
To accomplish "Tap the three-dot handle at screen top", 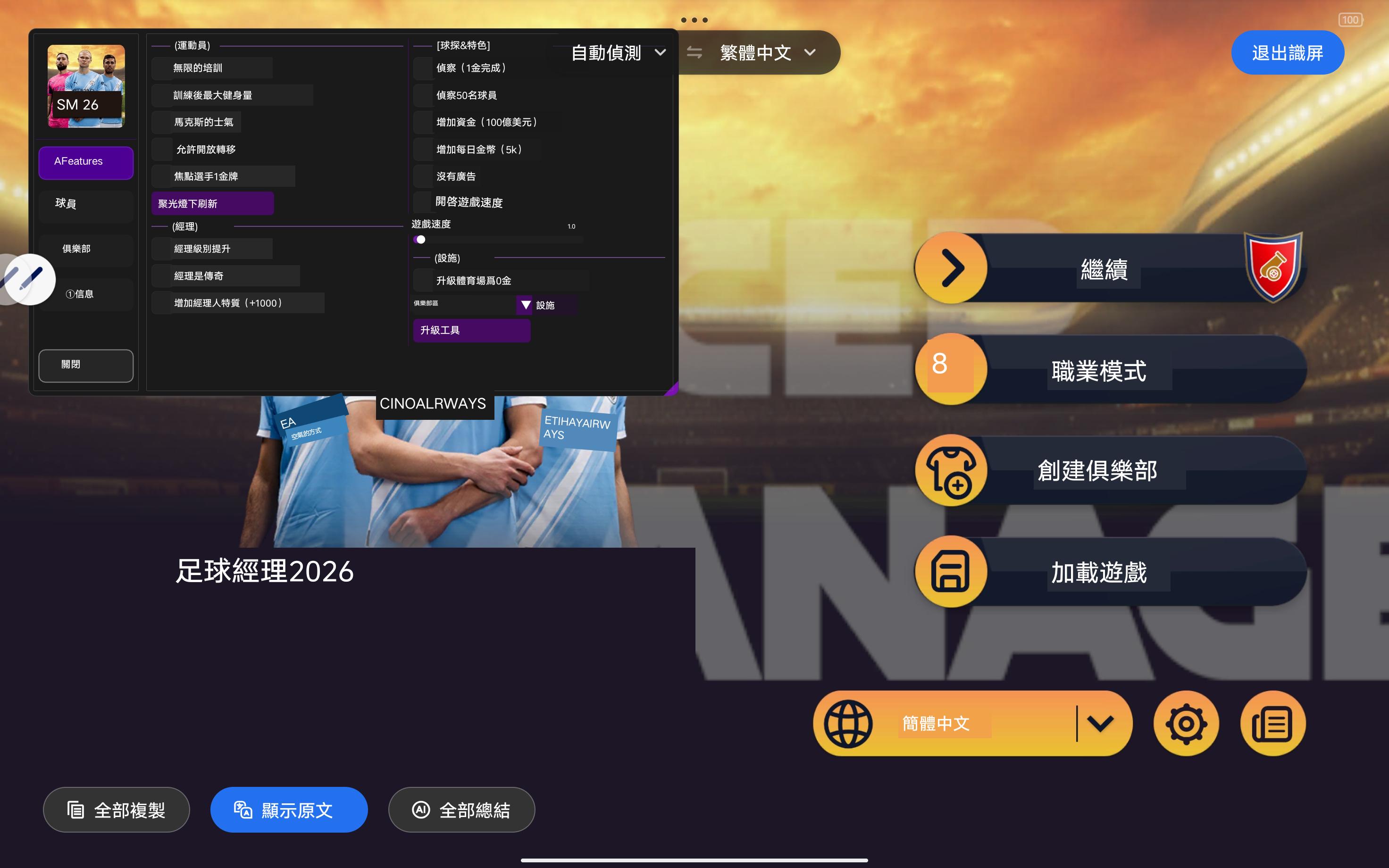I will click(694, 20).
